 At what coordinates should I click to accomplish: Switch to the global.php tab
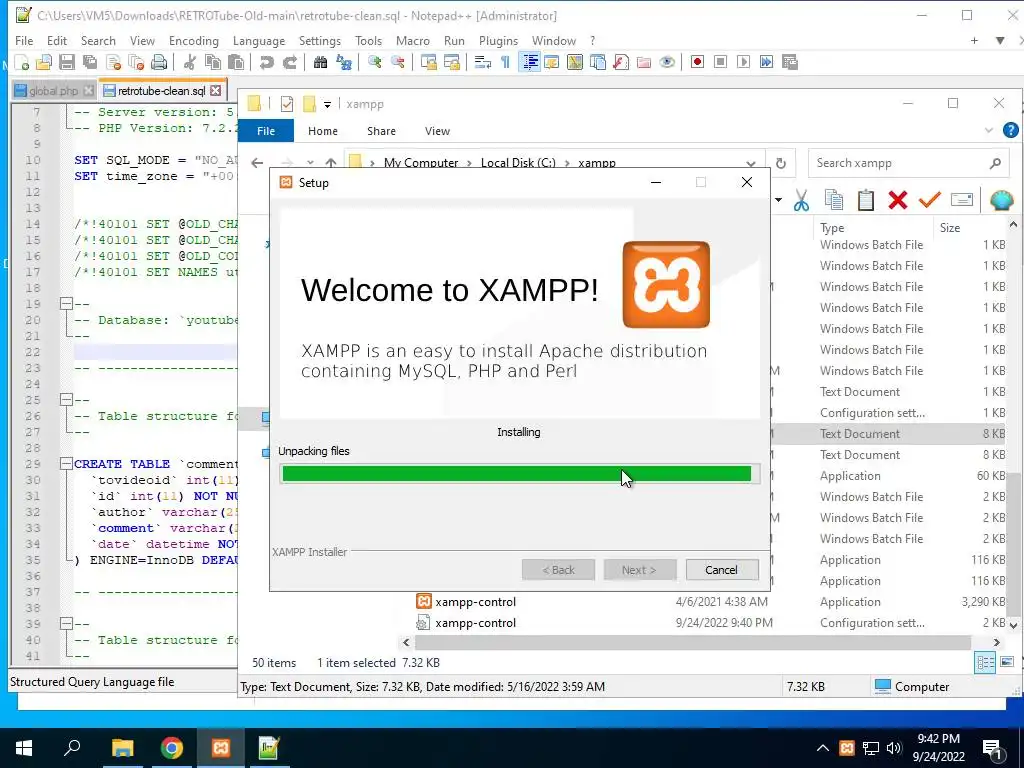tap(54, 91)
